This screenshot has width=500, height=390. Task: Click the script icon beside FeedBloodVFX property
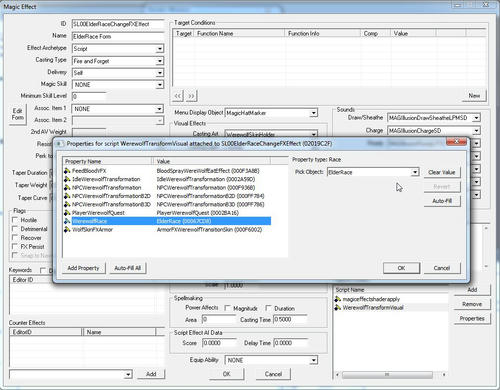coord(67,171)
